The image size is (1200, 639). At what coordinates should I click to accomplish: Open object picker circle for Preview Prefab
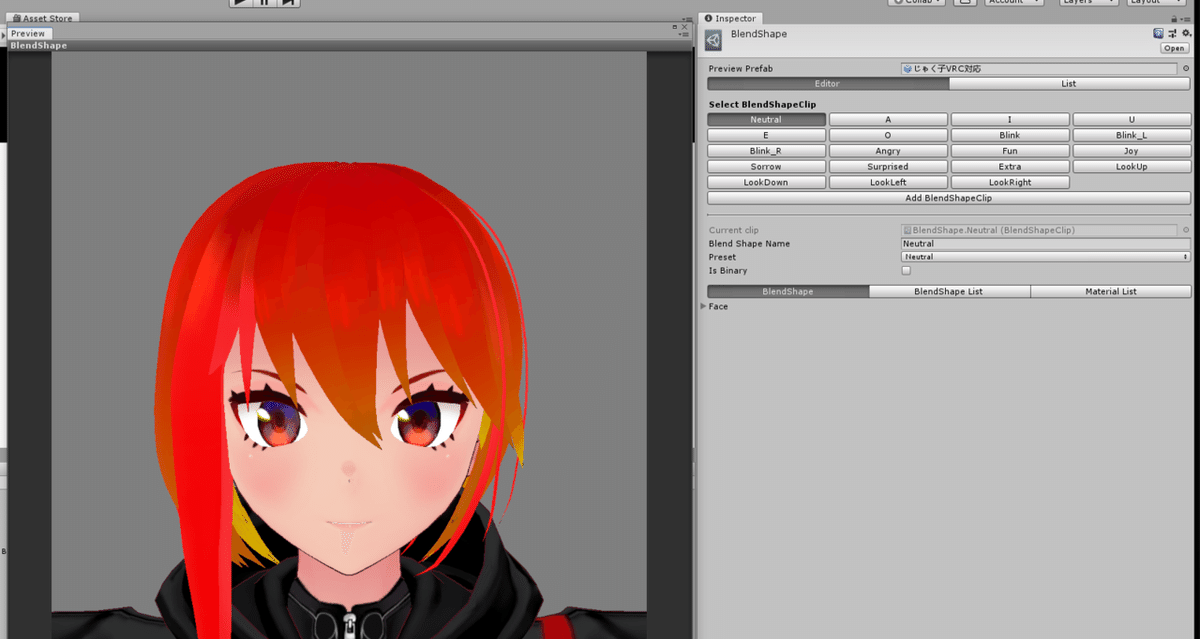[1186, 69]
